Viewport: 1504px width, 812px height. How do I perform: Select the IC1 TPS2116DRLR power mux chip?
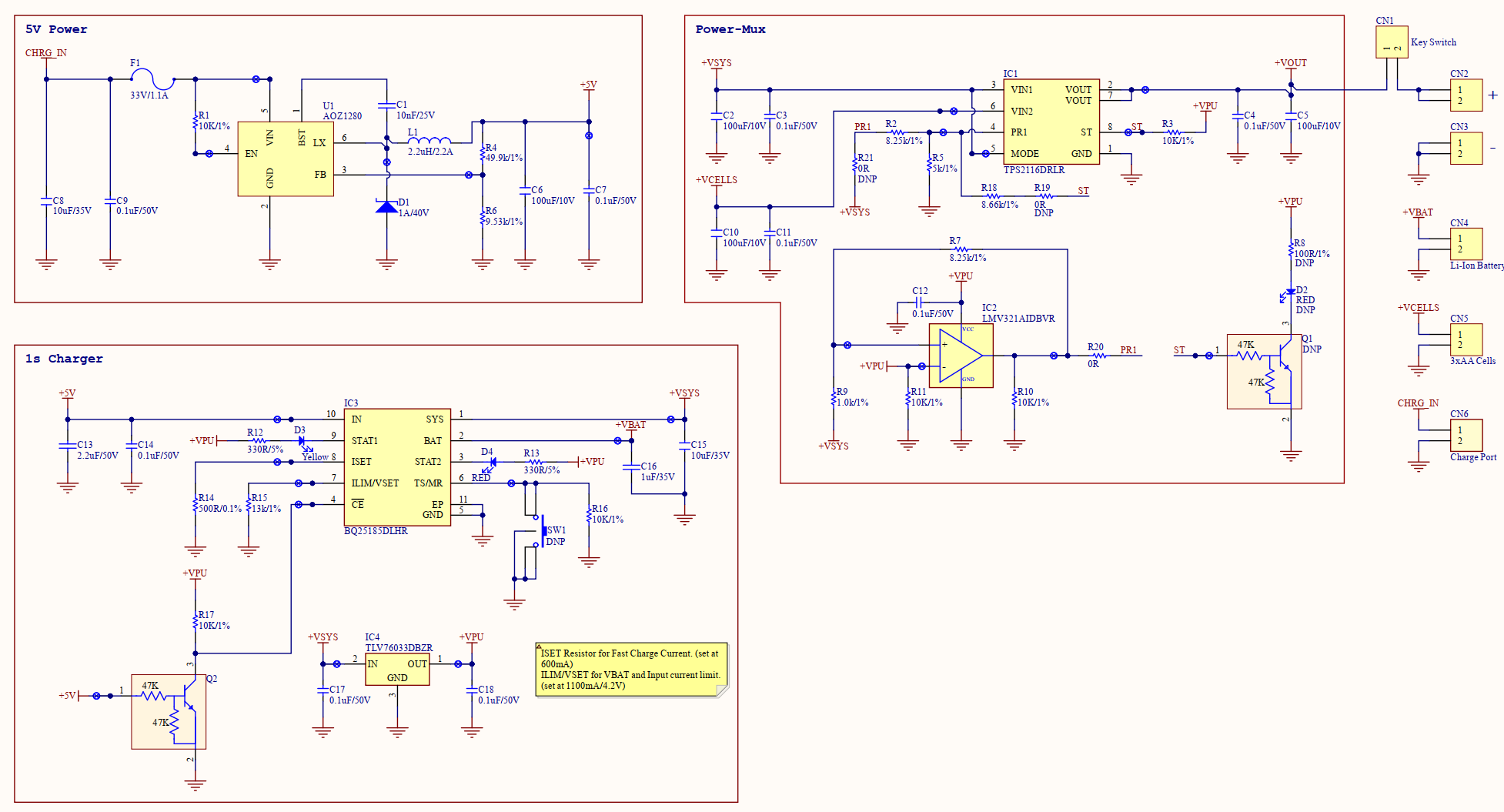click(x=1051, y=122)
